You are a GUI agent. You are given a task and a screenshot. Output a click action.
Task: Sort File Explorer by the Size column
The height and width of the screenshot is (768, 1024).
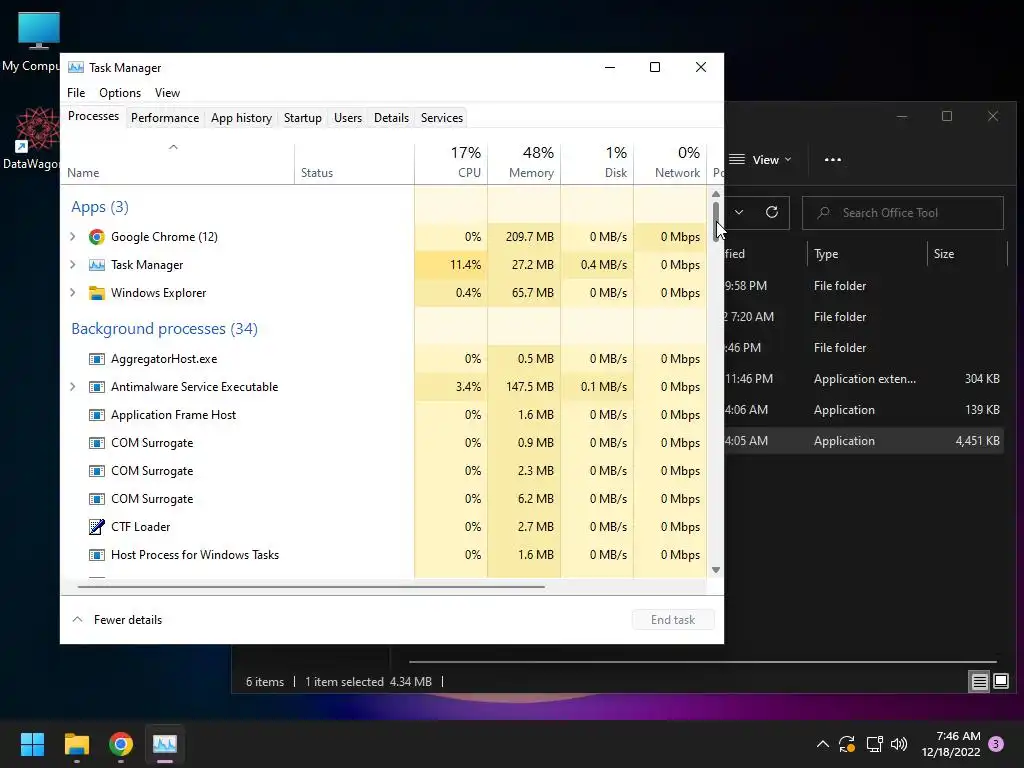coord(967,254)
